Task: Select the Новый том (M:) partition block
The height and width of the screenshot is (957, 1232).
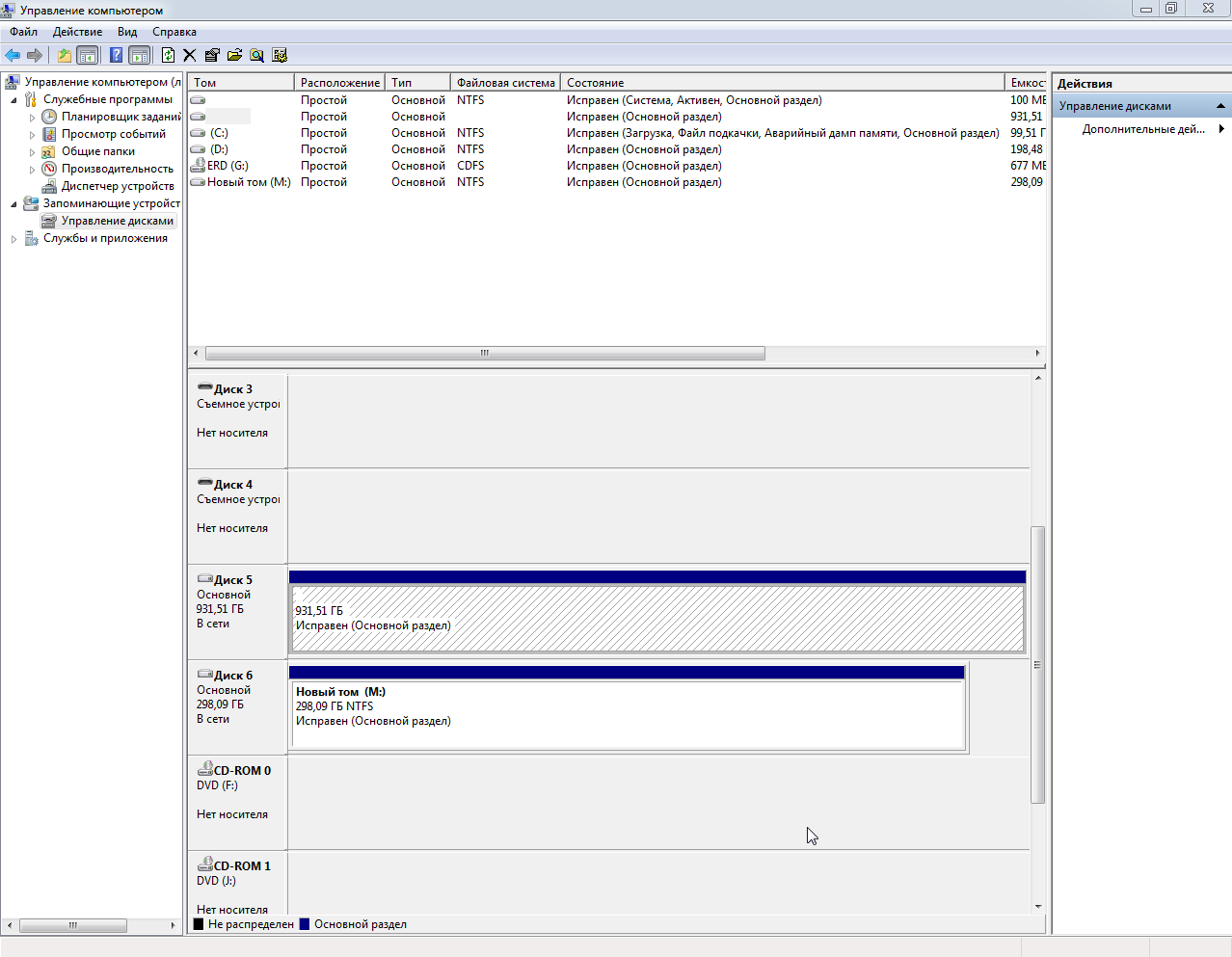Action: click(x=628, y=713)
